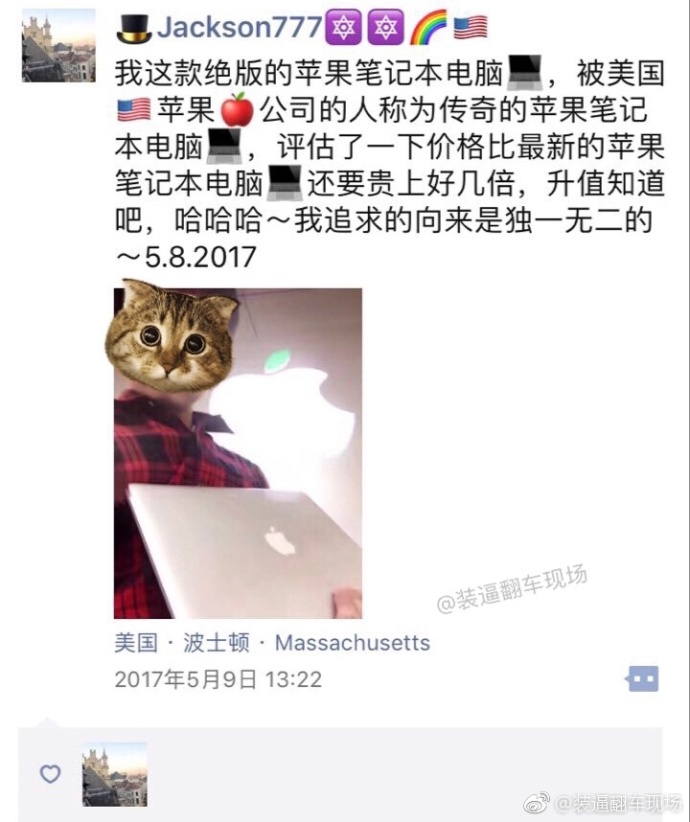Click the cat face sticker on the photo
The image size is (690, 822).
(172, 336)
